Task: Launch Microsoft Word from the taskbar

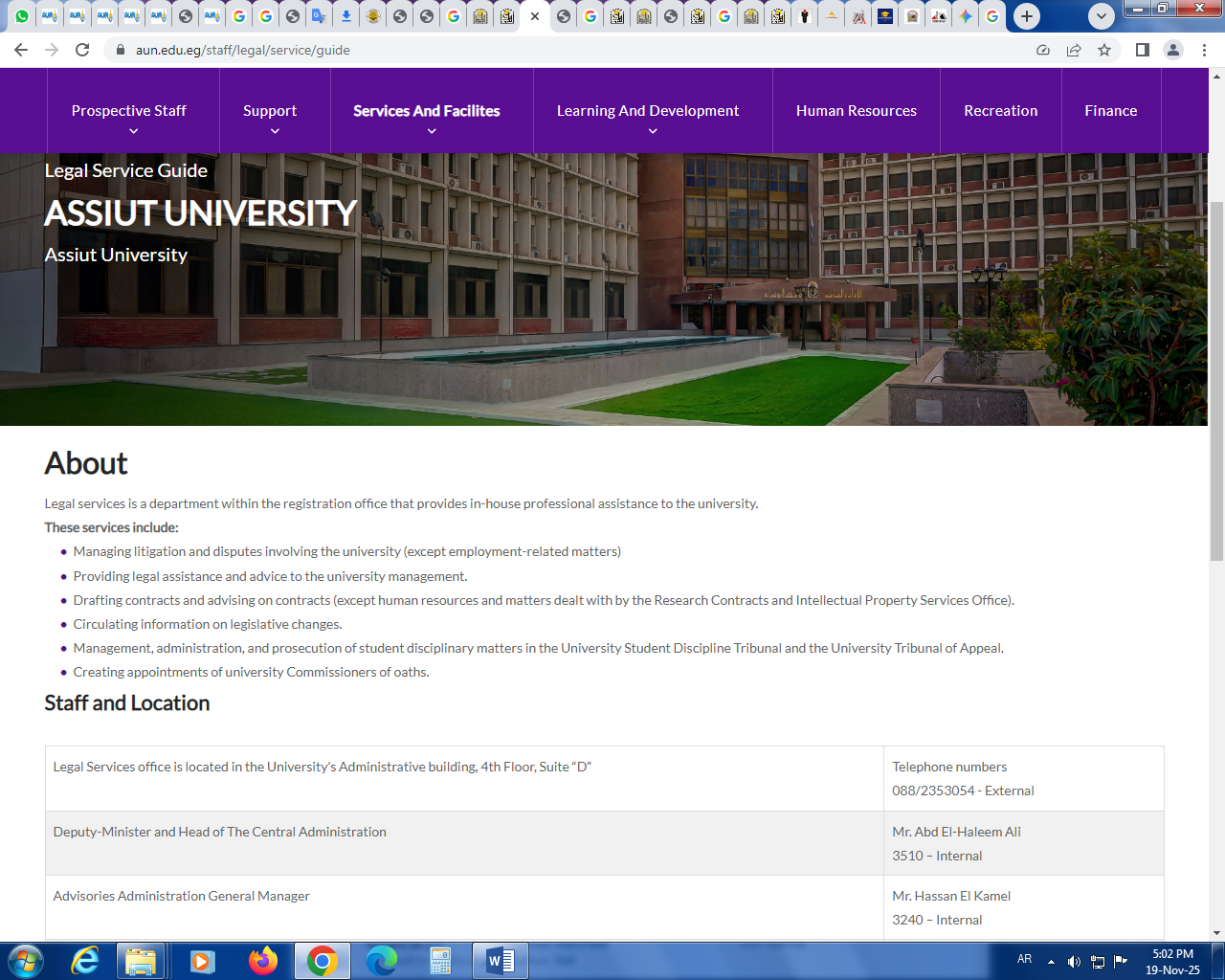Action: pos(500,960)
